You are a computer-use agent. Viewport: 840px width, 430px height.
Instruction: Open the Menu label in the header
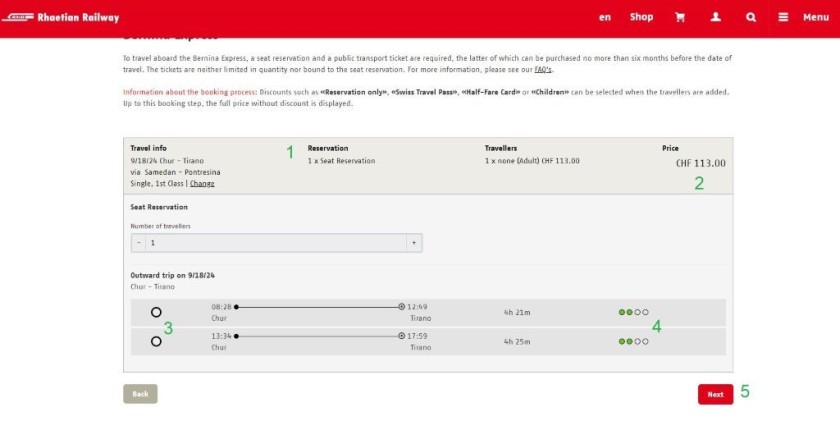click(815, 17)
